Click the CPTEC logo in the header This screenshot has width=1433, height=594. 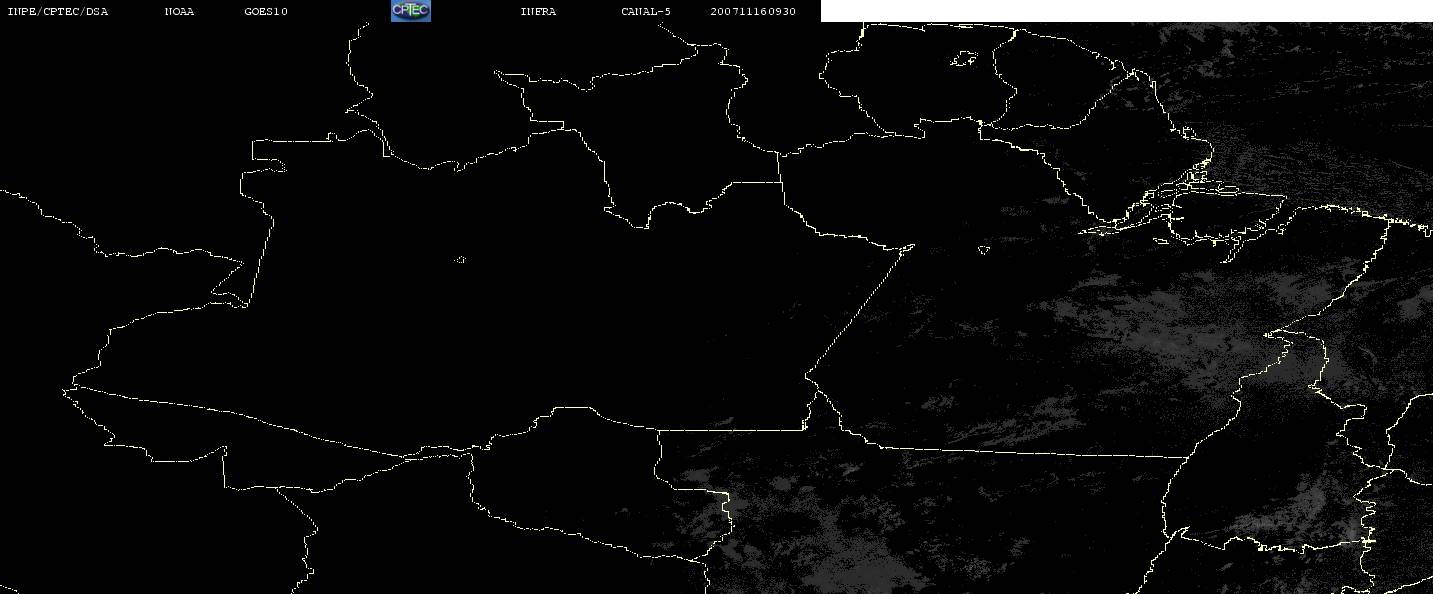[x=410, y=11]
